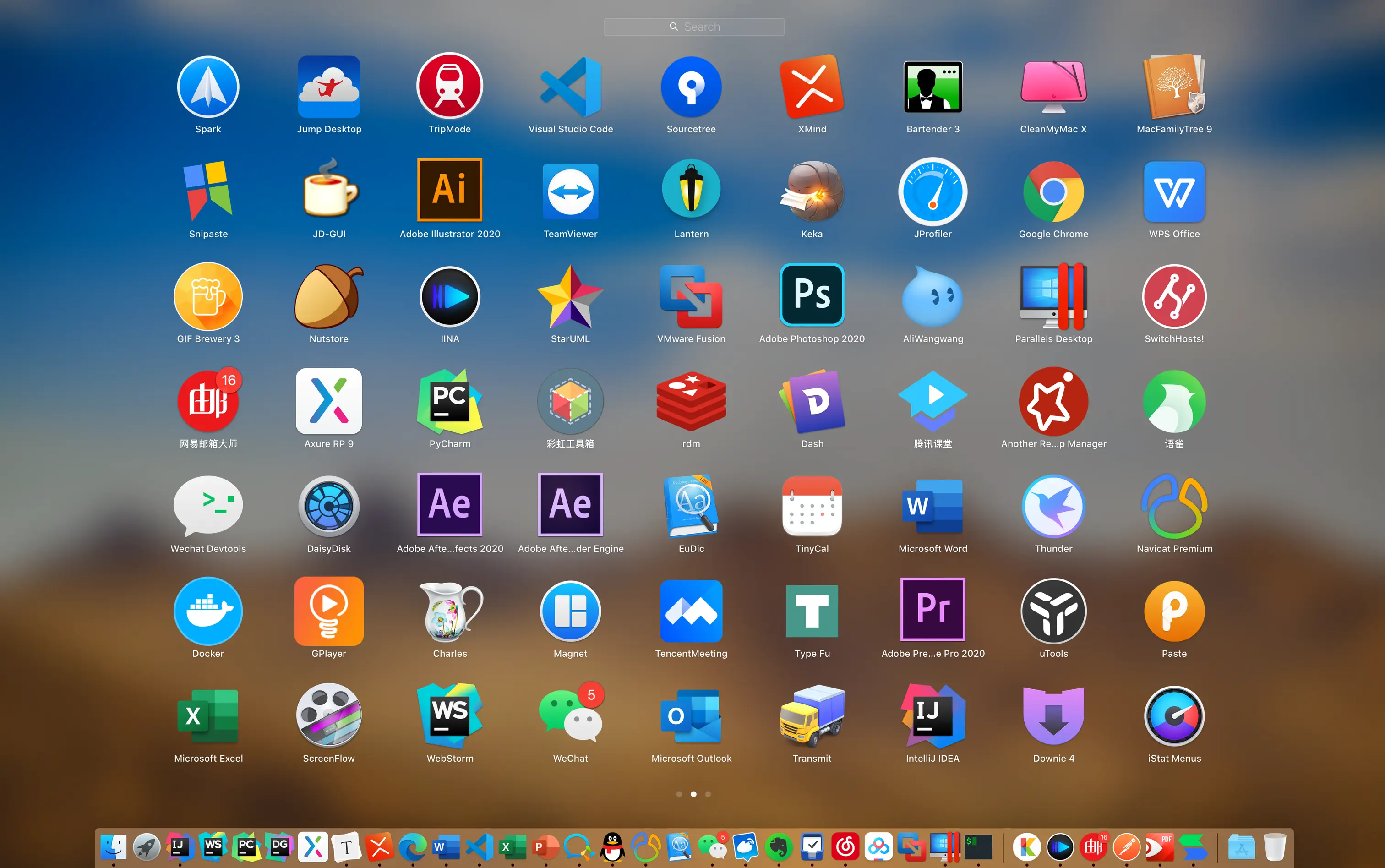The image size is (1385, 868).
Task: Launch the Docker app
Action: 208,611
